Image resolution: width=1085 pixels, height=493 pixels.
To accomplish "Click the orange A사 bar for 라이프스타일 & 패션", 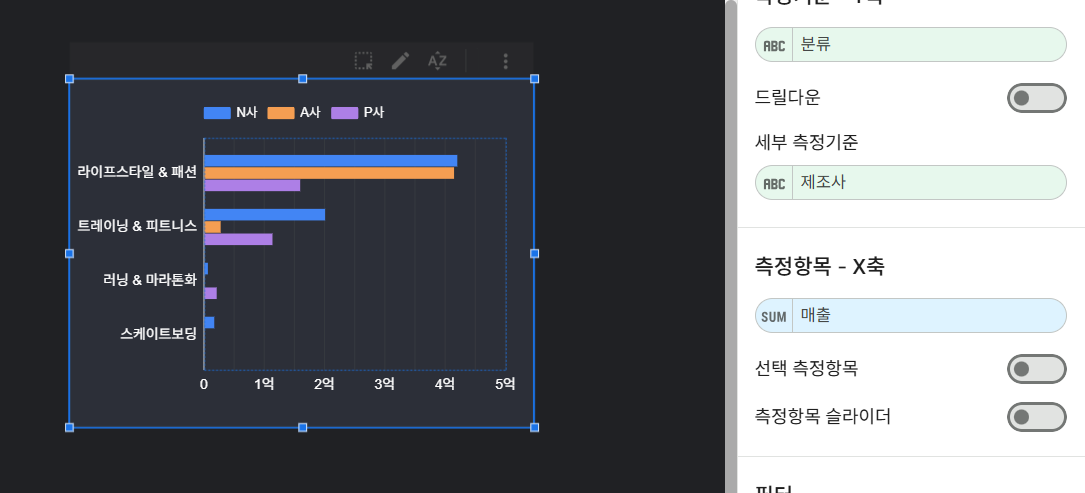I will [329, 173].
